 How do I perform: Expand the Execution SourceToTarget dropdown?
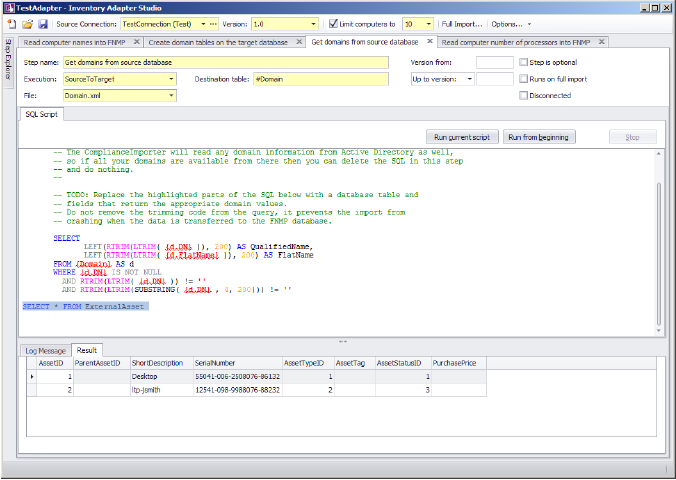[172, 79]
